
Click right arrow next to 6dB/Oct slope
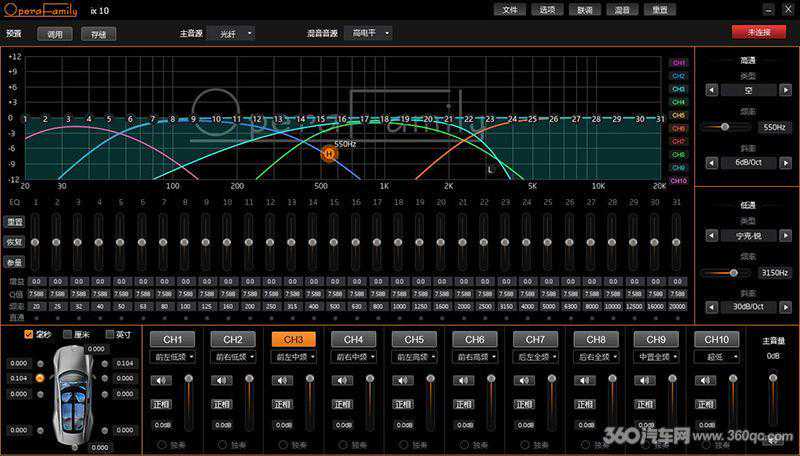(x=787, y=161)
